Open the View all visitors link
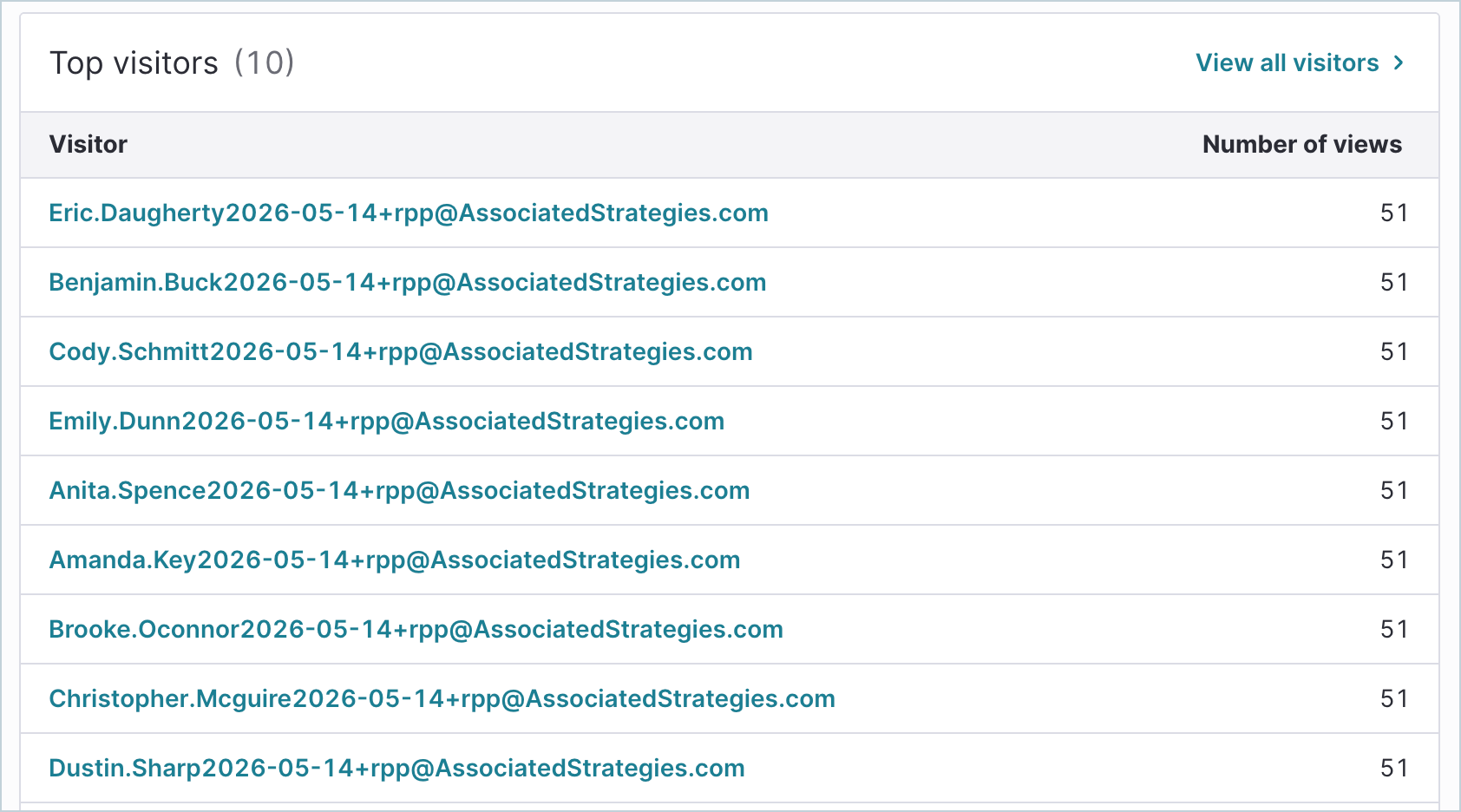Viewport: 1461px width, 812px height. tap(1300, 62)
